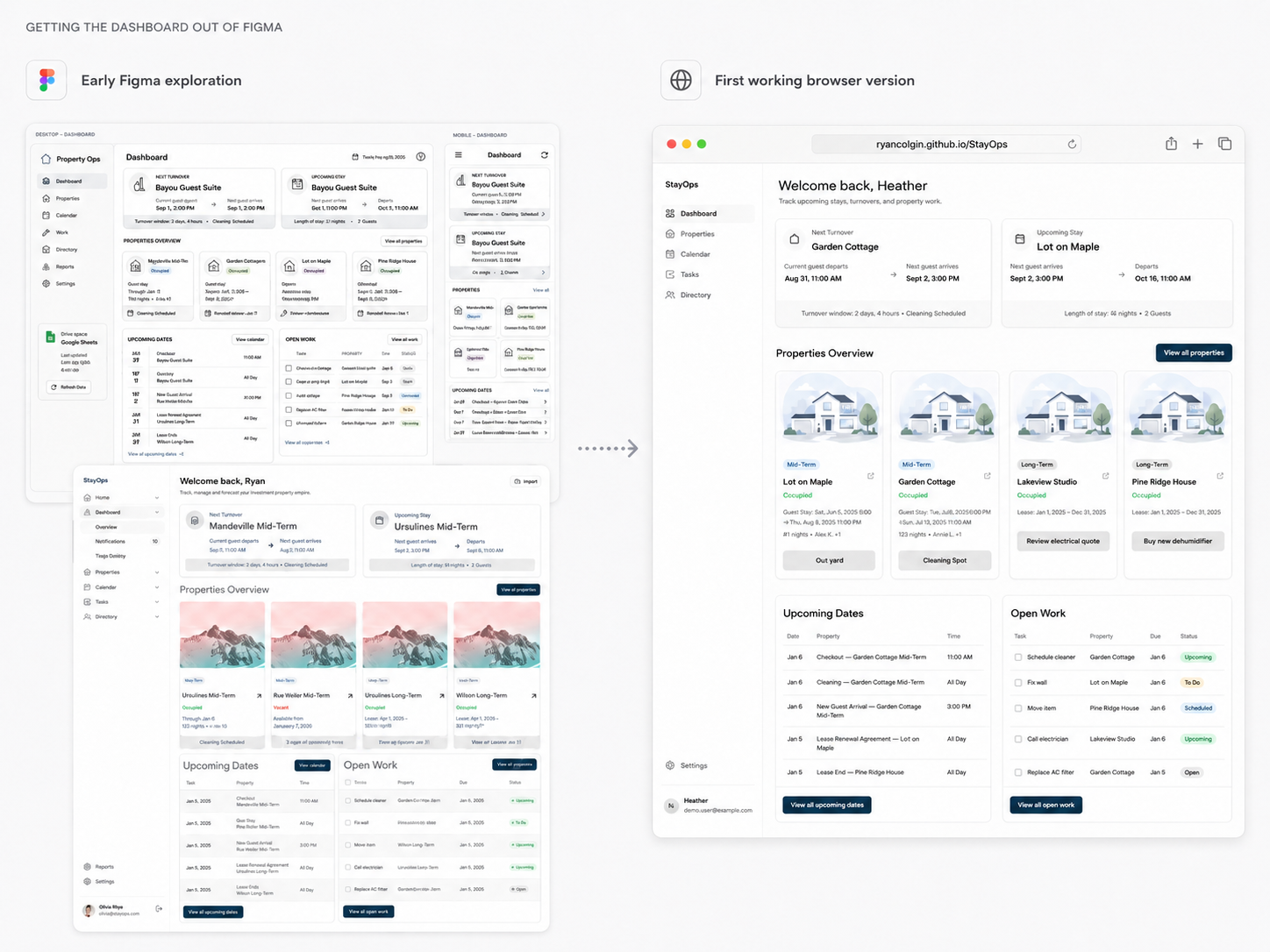This screenshot has width=1270, height=952.
Task: Click Dashboard icon in Heather's browser sidebar
Action: pyautogui.click(x=670, y=213)
